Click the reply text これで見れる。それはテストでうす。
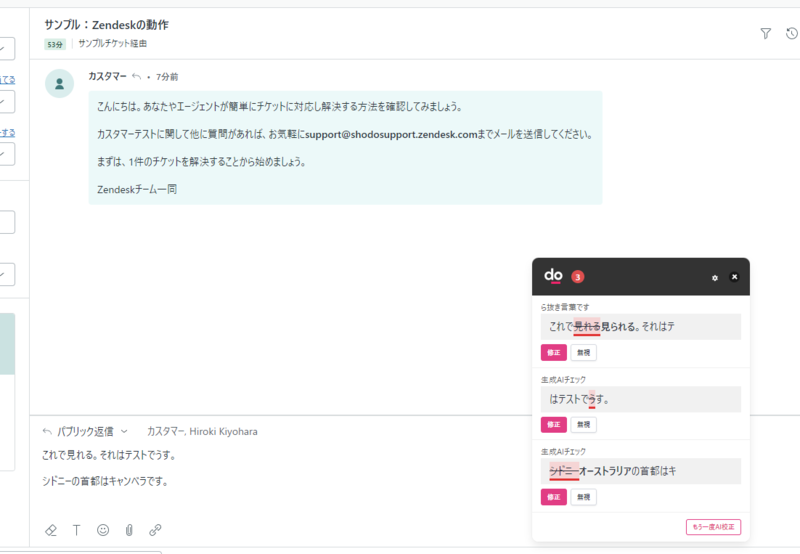 coord(109,455)
